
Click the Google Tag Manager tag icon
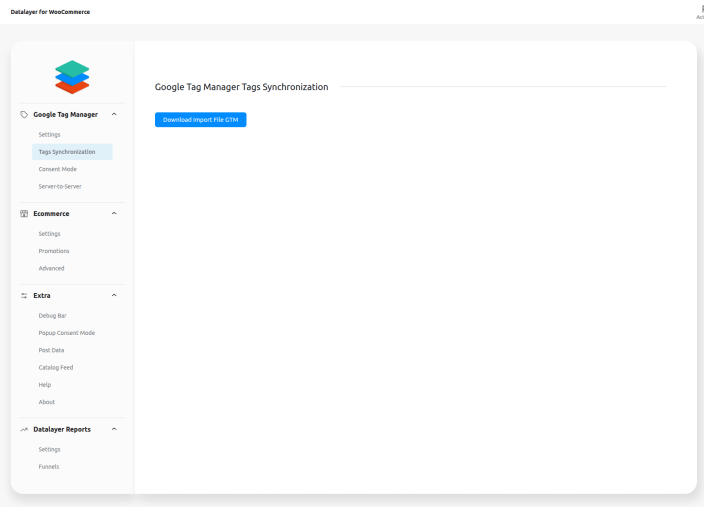tap(24, 115)
